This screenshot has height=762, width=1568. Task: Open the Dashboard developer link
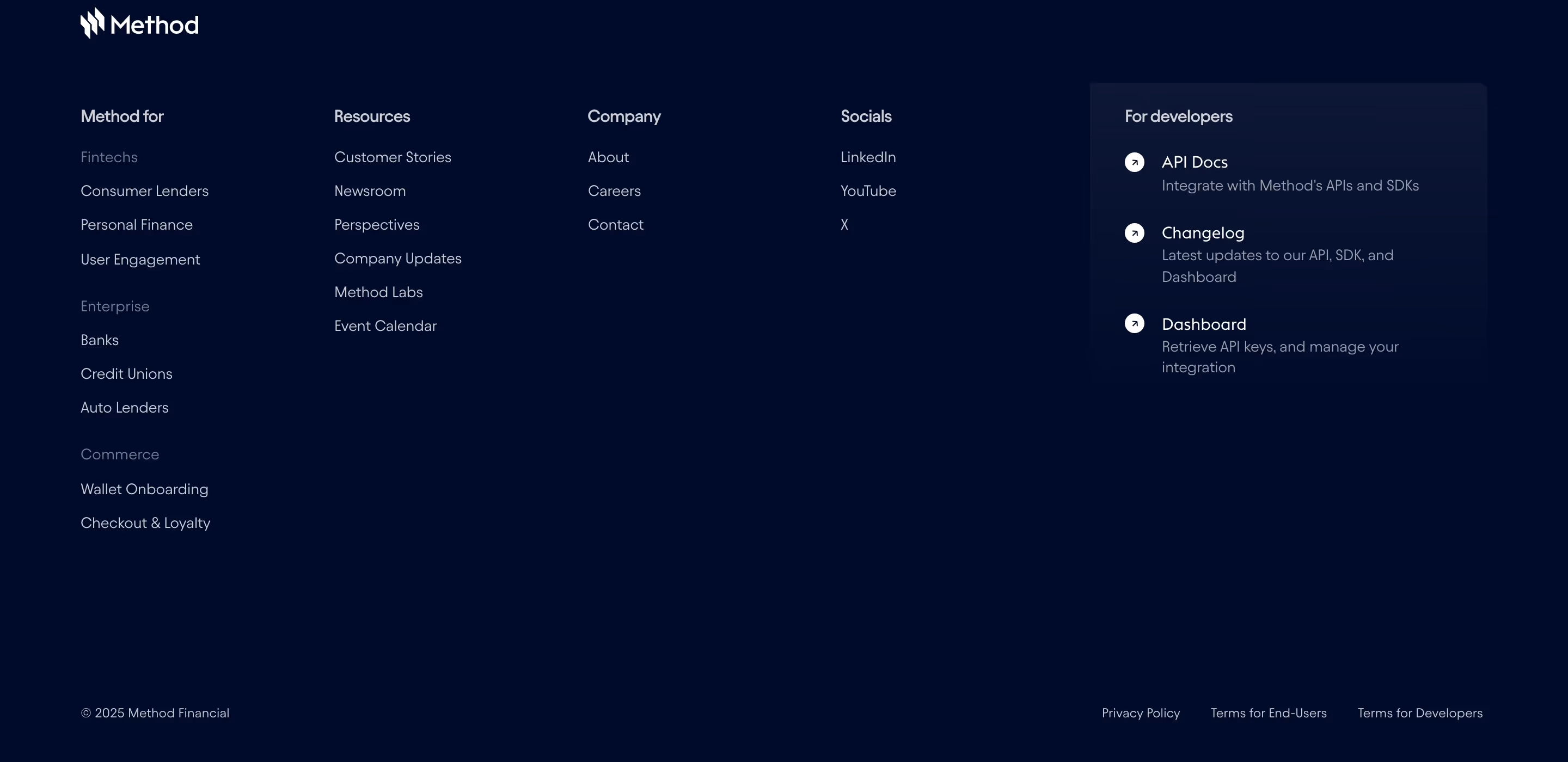point(1203,324)
